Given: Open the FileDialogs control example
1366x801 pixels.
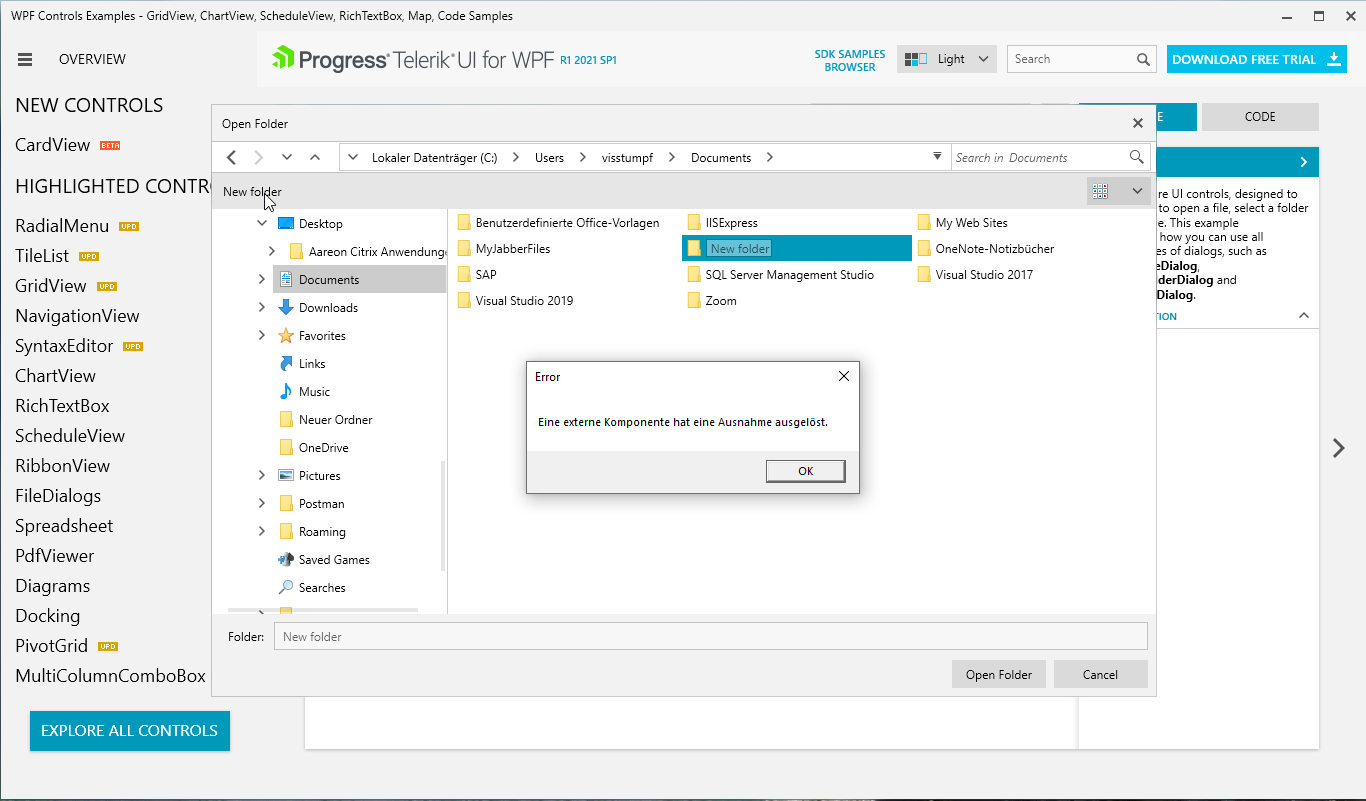Looking at the screenshot, I should point(58,496).
